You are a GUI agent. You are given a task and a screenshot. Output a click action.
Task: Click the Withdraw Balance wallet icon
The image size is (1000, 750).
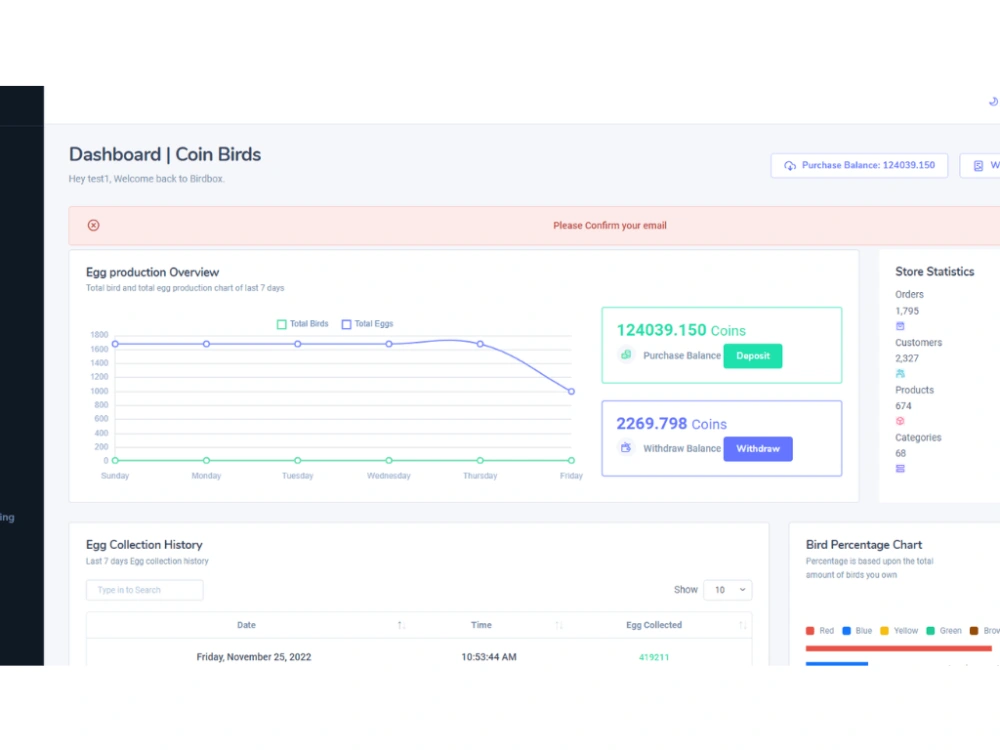[626, 448]
